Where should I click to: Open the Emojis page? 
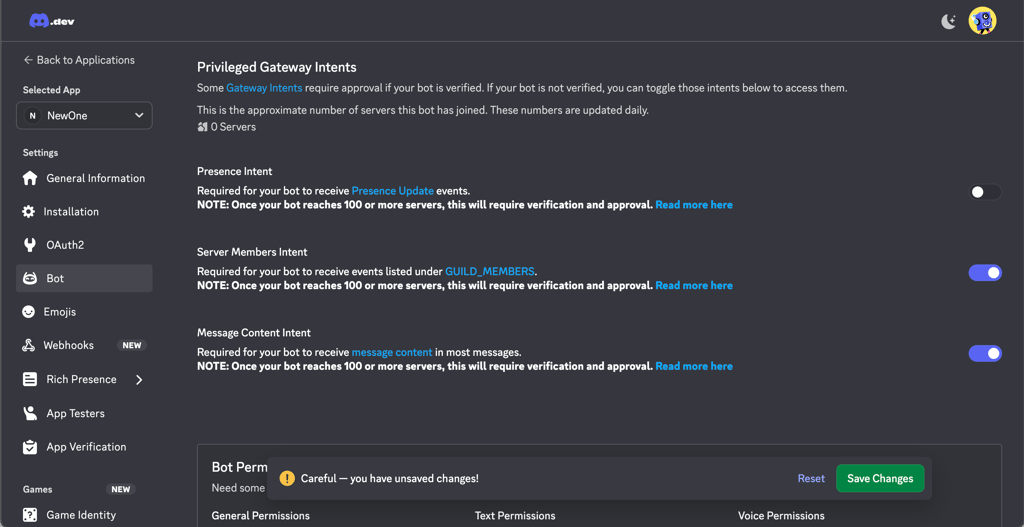[x=84, y=312]
